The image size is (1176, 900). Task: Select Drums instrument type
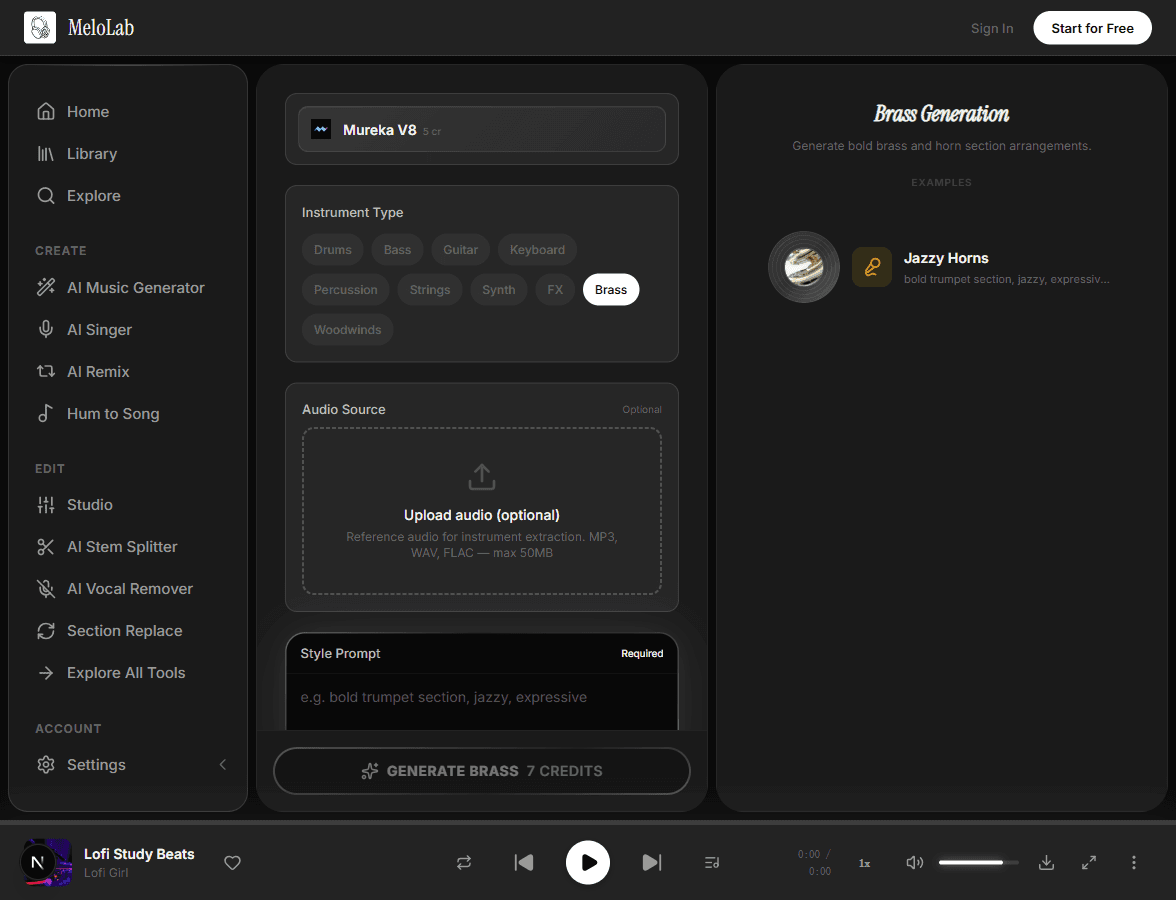click(x=332, y=250)
